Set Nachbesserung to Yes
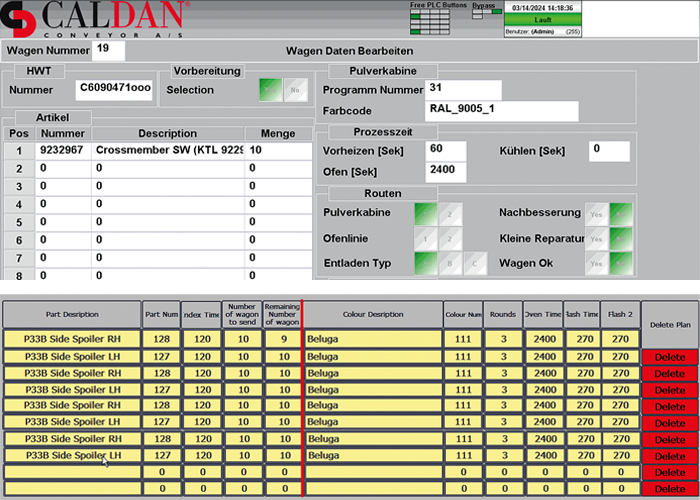This screenshot has height=500, width=700. click(596, 213)
